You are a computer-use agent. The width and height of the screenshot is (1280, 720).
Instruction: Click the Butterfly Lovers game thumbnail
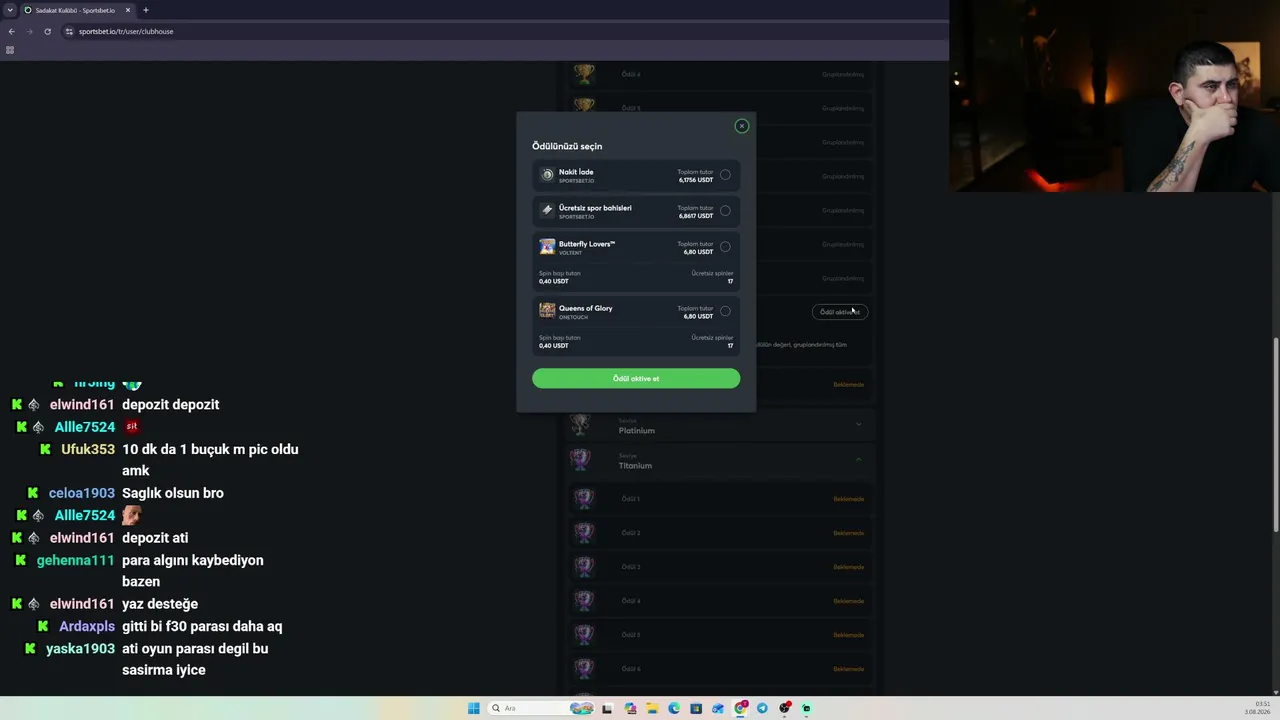click(x=547, y=247)
